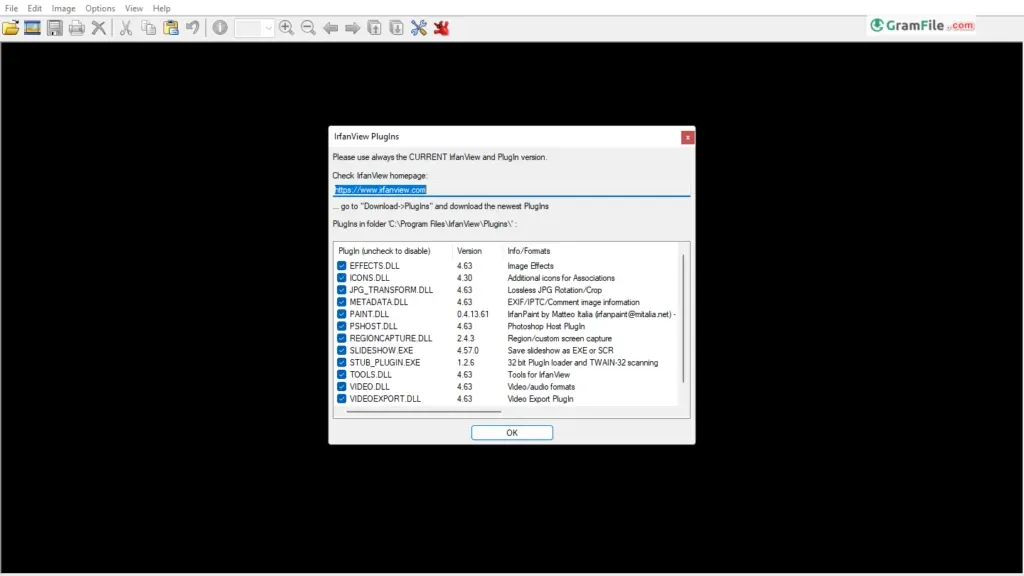
Task: Click the version value '4.57.0'
Action: (x=468, y=350)
